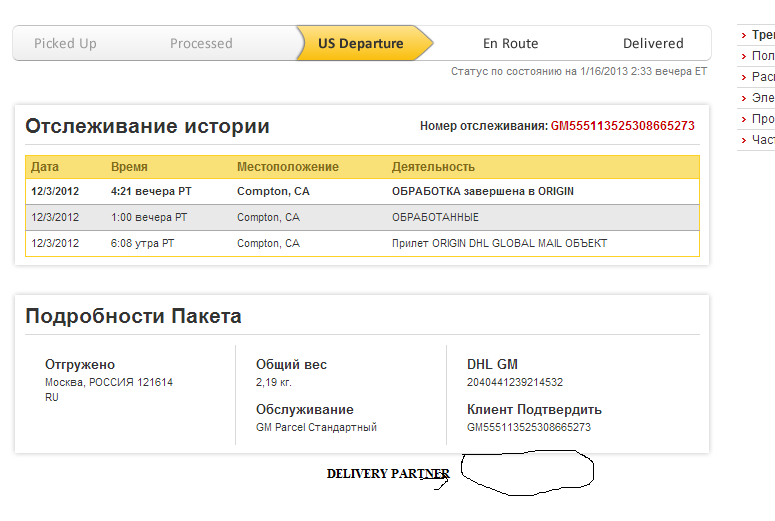Select the Processed progress step

pos(201,44)
